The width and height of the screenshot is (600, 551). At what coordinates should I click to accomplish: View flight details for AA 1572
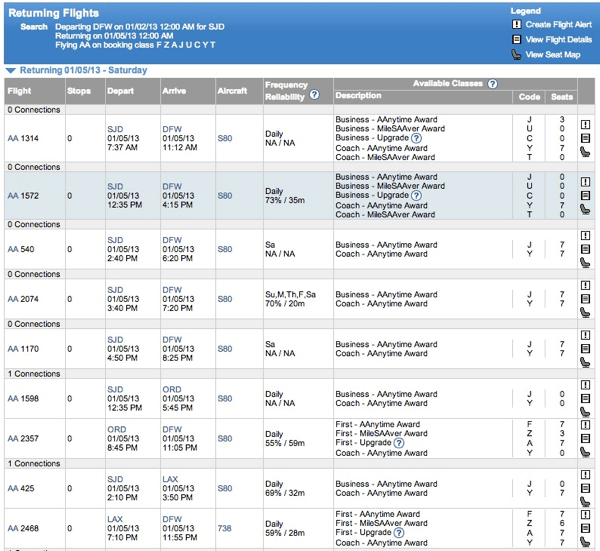[585, 196]
